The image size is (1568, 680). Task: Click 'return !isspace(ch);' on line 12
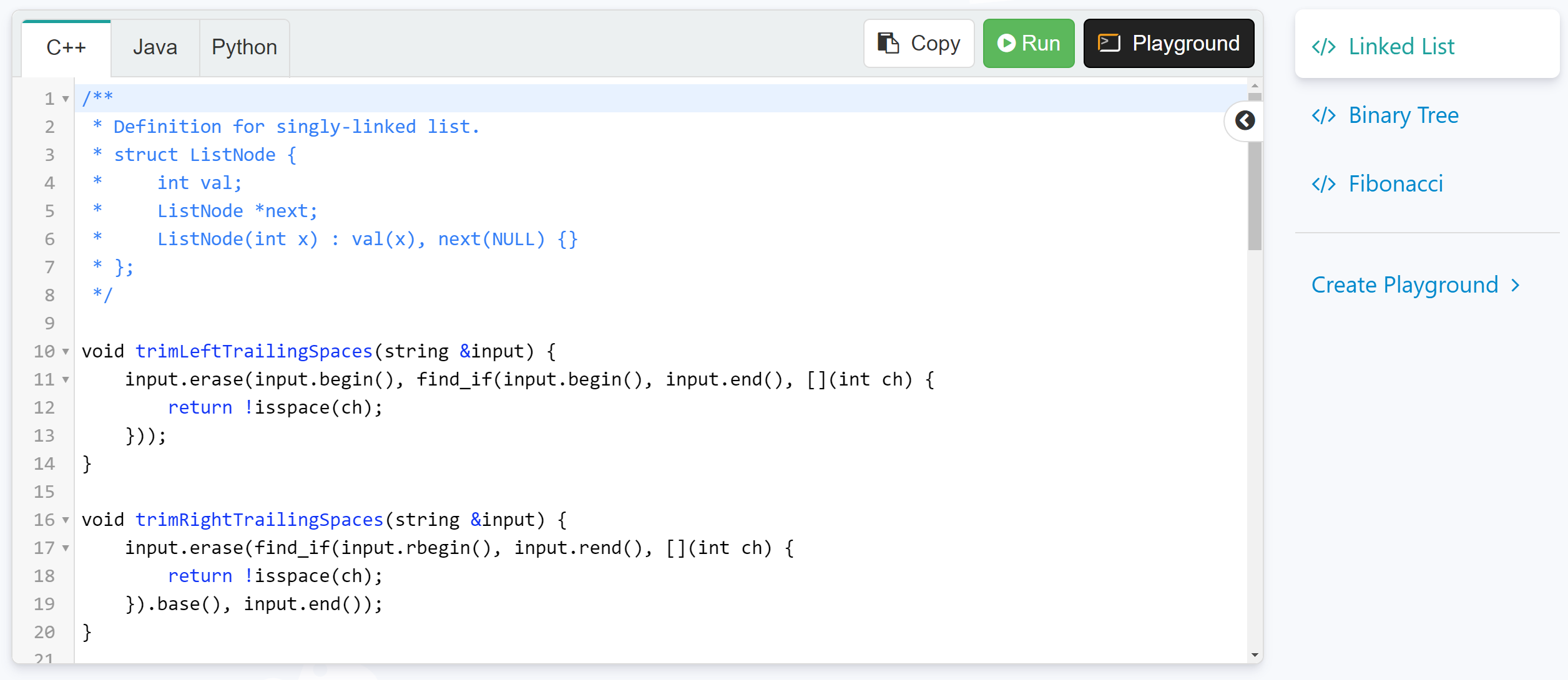(x=275, y=407)
